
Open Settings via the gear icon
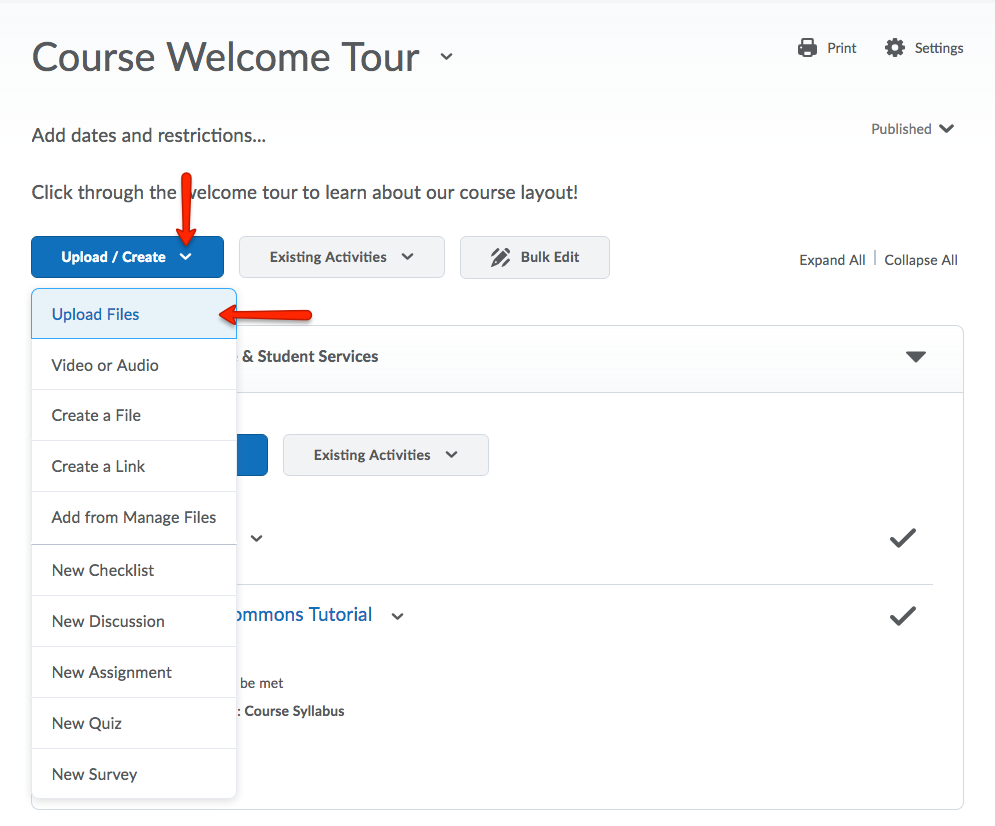(895, 48)
